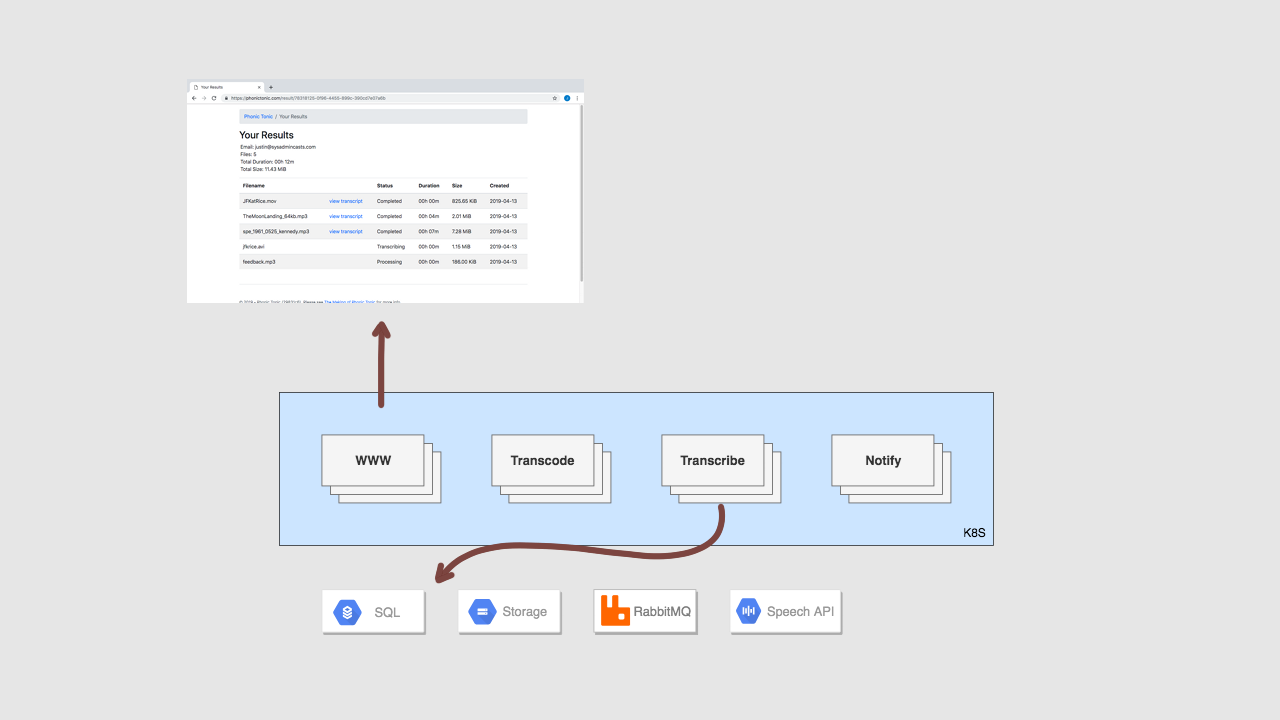Viewport: 1280px width, 720px height.
Task: Click the Storage hexagon icon
Action: click(483, 612)
